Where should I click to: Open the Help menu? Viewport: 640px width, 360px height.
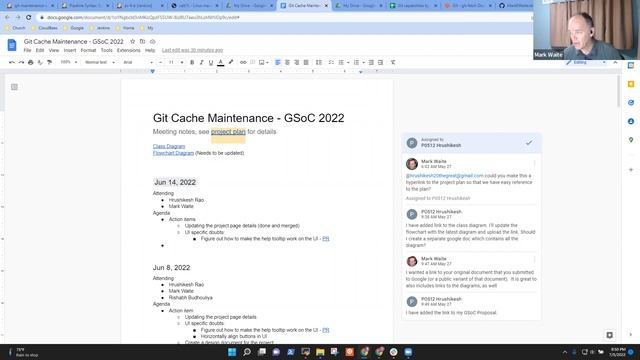(x=150, y=50)
